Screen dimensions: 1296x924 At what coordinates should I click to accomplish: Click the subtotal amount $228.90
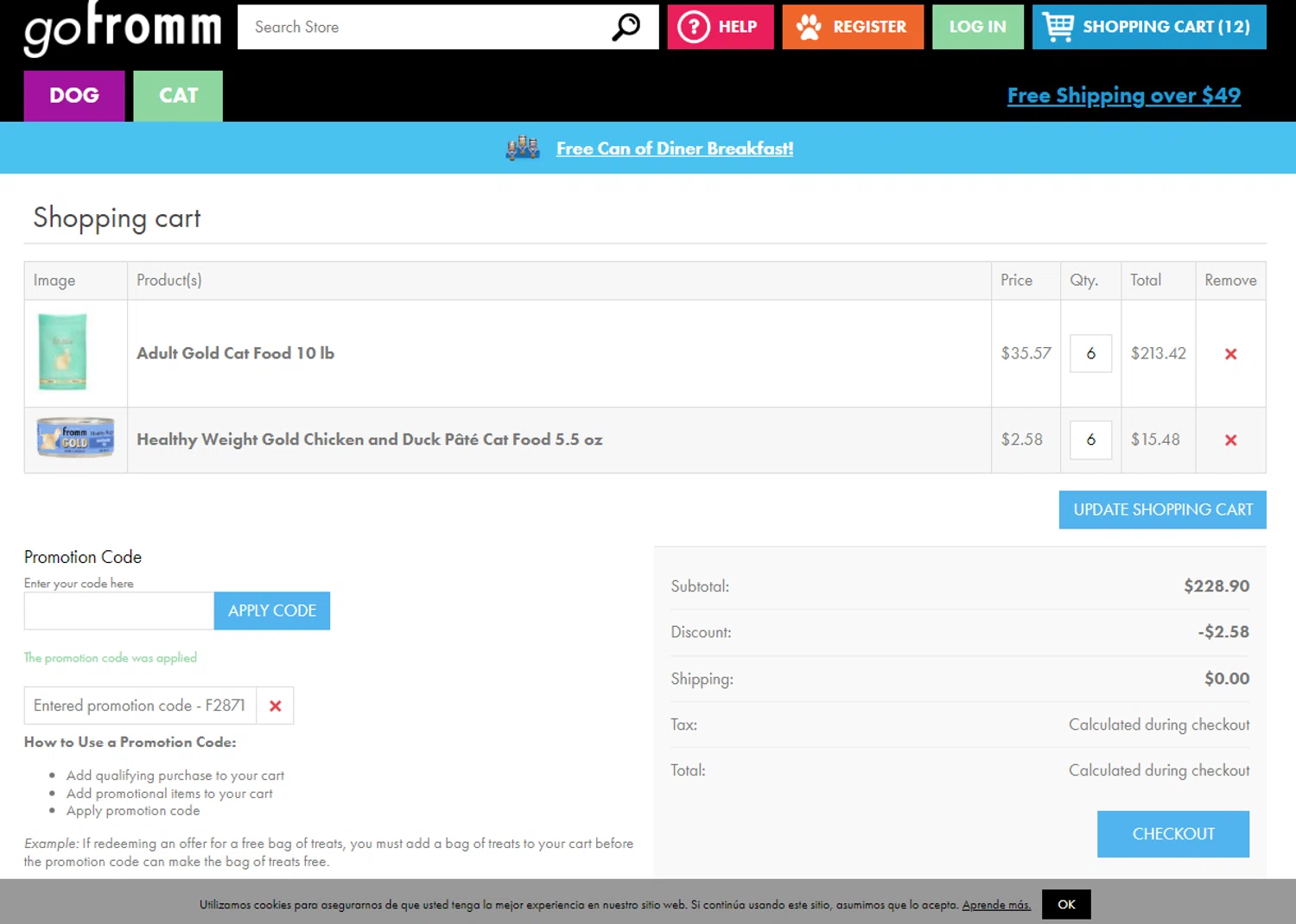tap(1217, 586)
